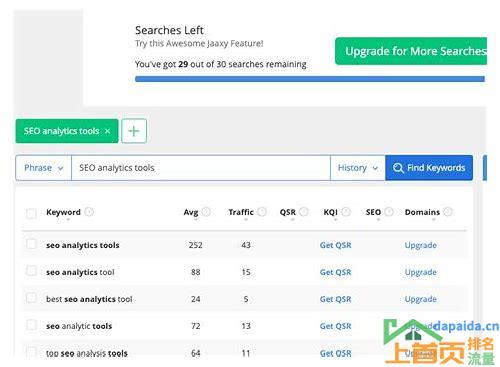Toggle the select-all checkbox in header

[x=31, y=213]
